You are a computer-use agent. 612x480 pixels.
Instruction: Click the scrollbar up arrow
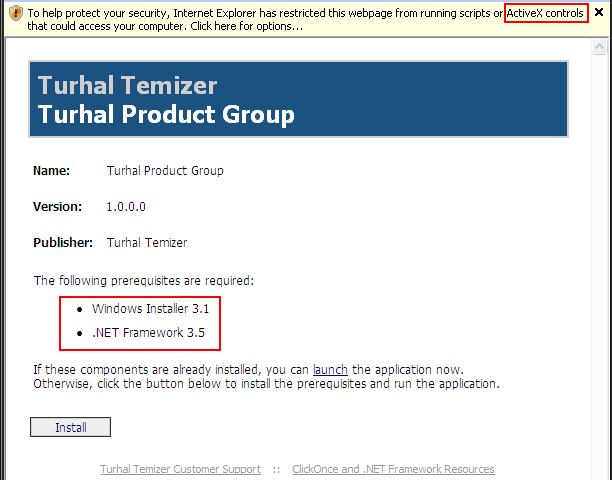click(600, 48)
